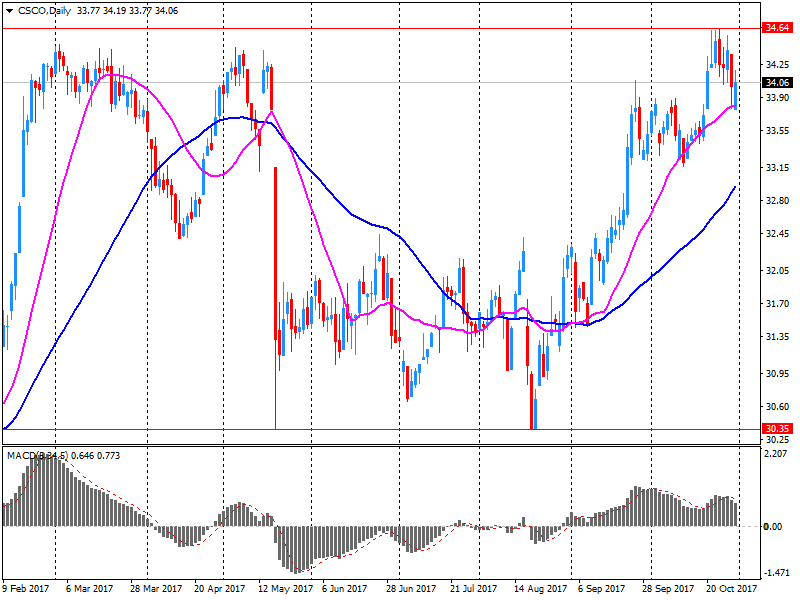Click the 30.95 price scale value
The width and height of the screenshot is (800, 600).
pyautogui.click(x=777, y=373)
